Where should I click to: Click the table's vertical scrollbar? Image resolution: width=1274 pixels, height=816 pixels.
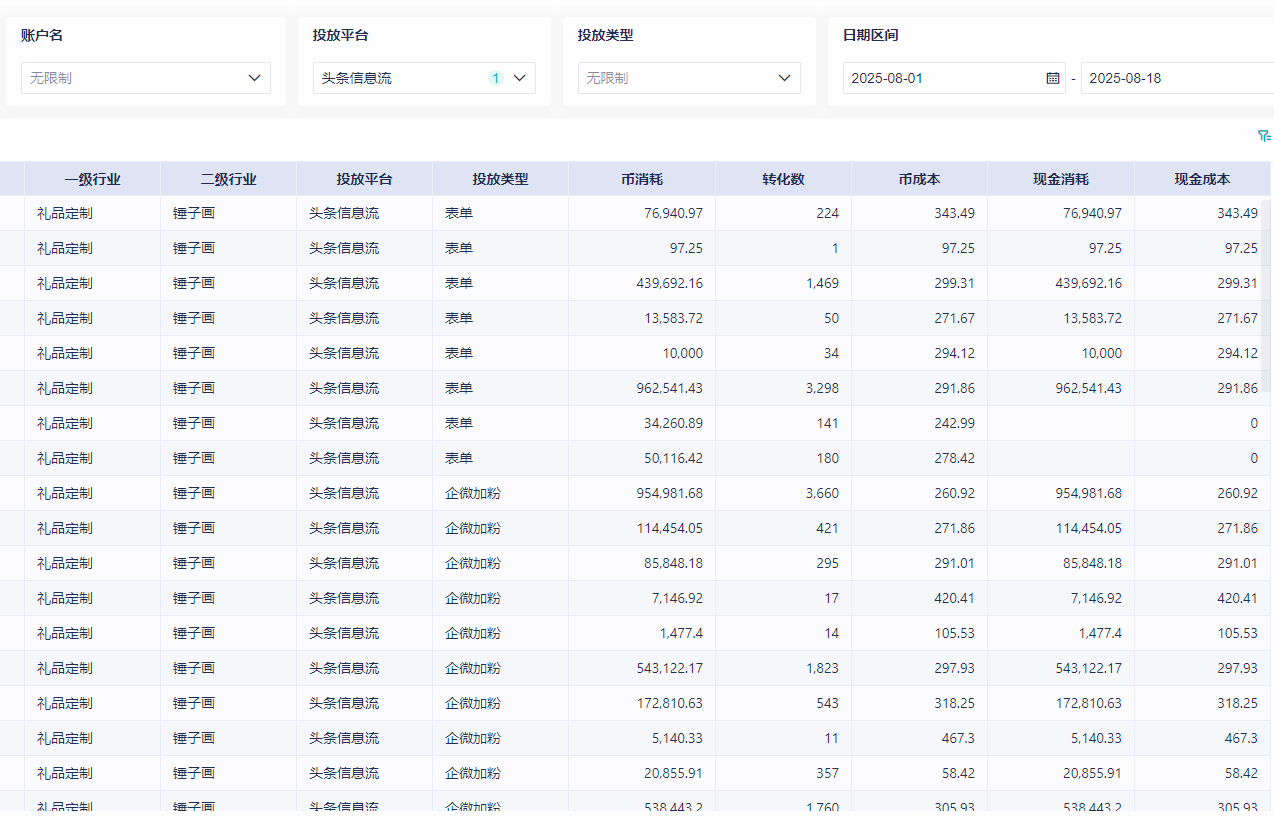pos(1266,295)
